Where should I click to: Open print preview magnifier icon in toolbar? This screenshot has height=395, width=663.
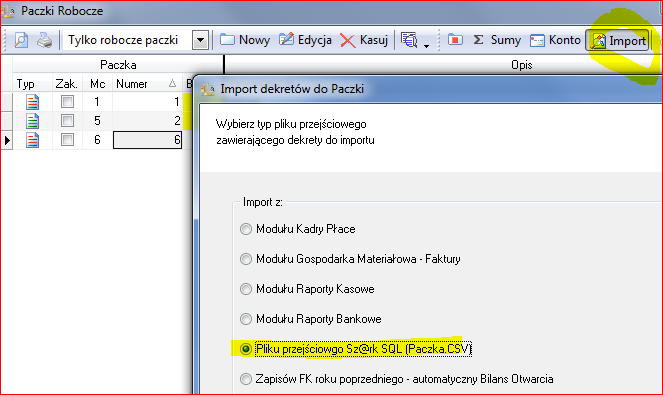(21, 40)
